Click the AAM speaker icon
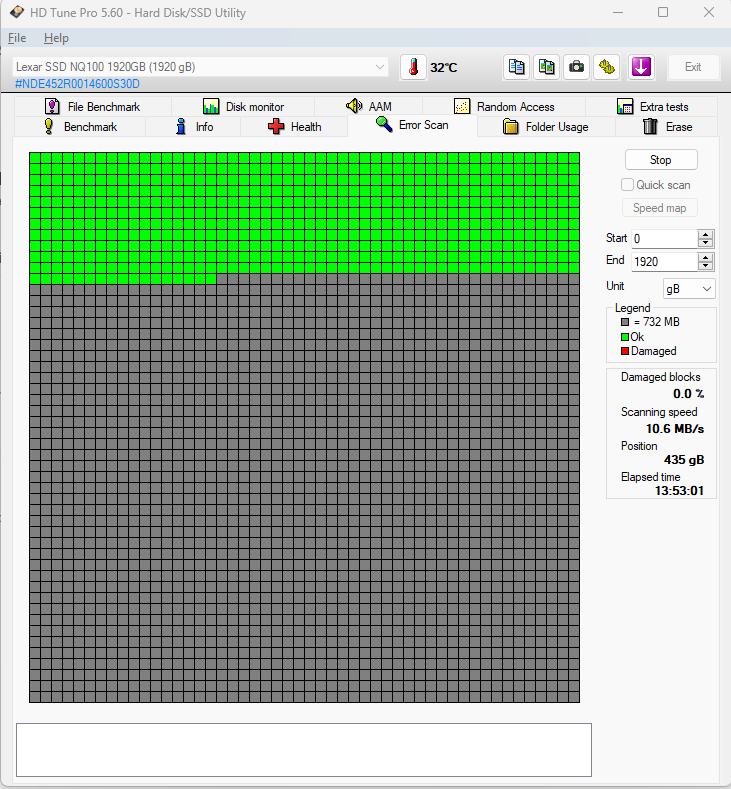731x789 pixels. point(354,106)
